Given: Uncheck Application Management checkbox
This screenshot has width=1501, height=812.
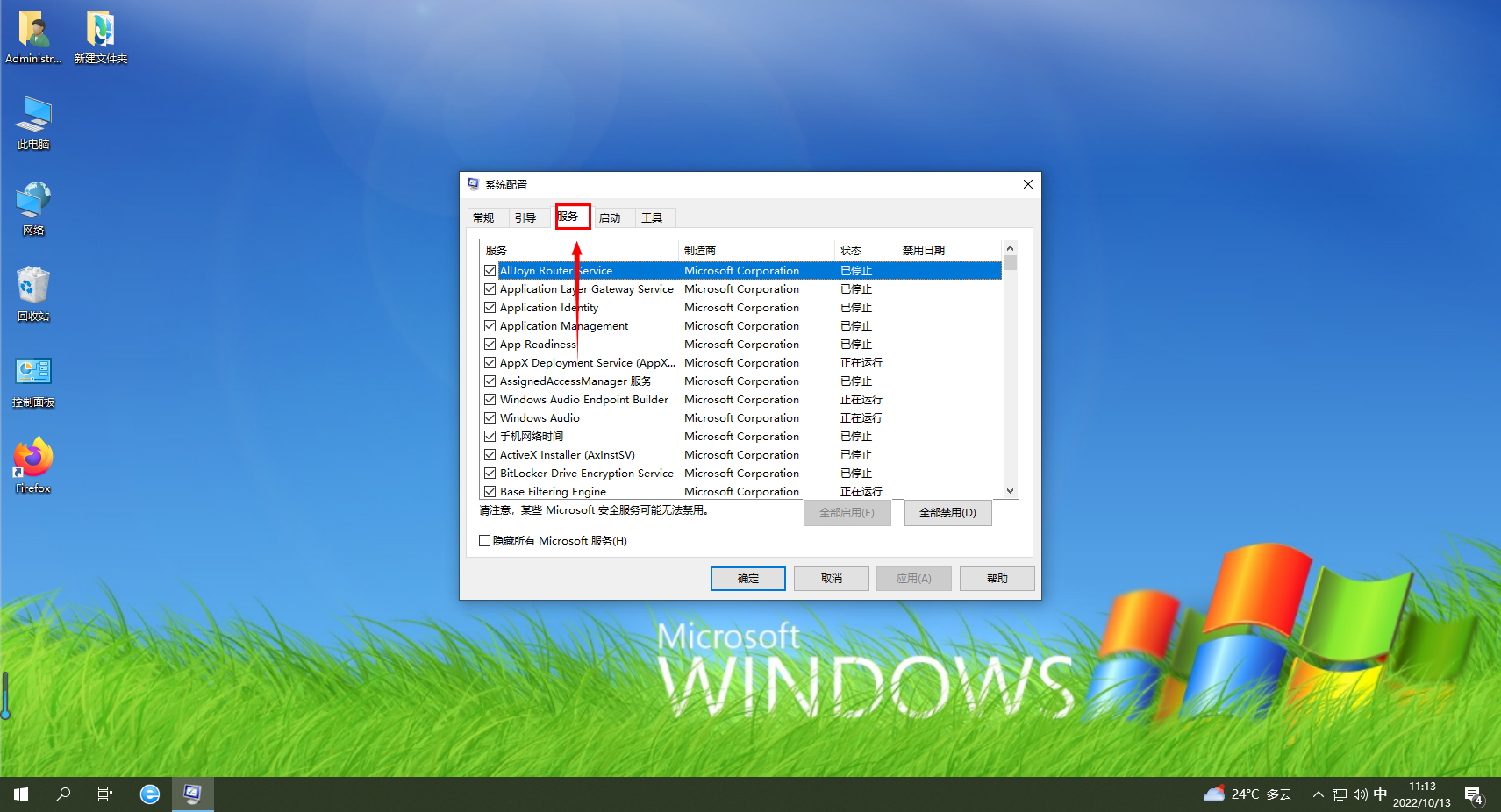Looking at the screenshot, I should click(490, 326).
